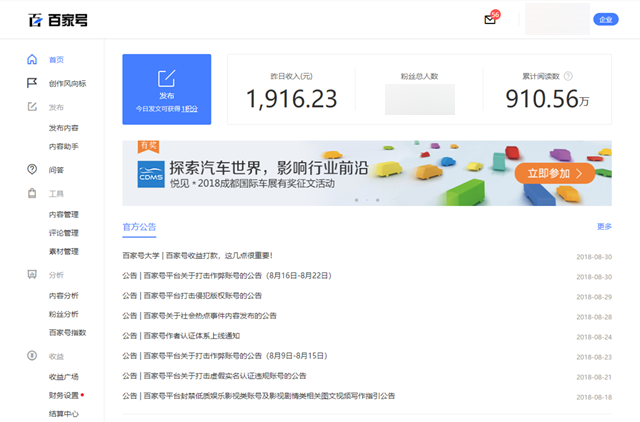Click the 910.56万 reading count
The image size is (640, 422).
[547, 99]
